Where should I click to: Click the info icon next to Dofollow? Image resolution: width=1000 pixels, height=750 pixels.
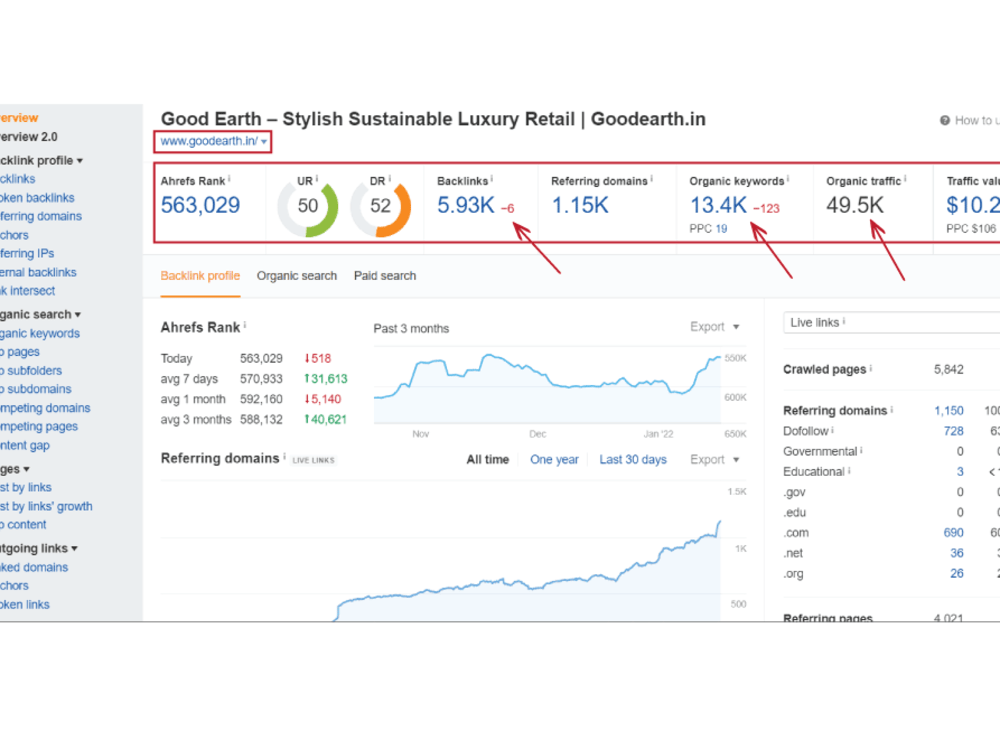click(833, 430)
